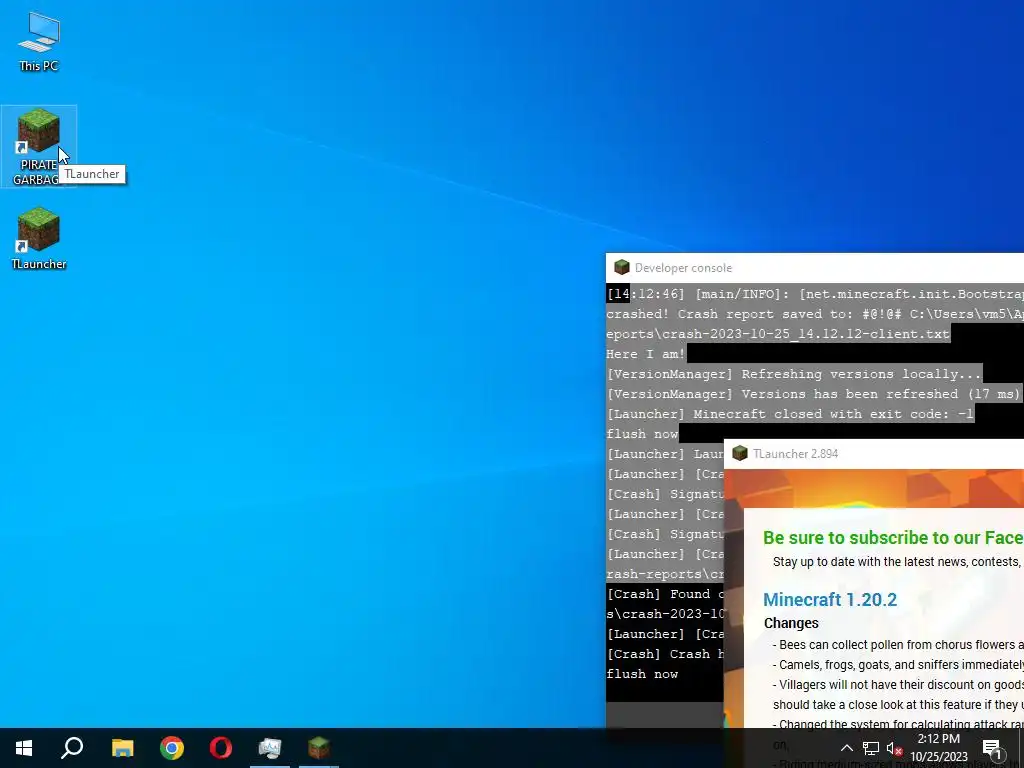1024x768 pixels.
Task: Show hidden tray icons chevron
Action: (846, 748)
